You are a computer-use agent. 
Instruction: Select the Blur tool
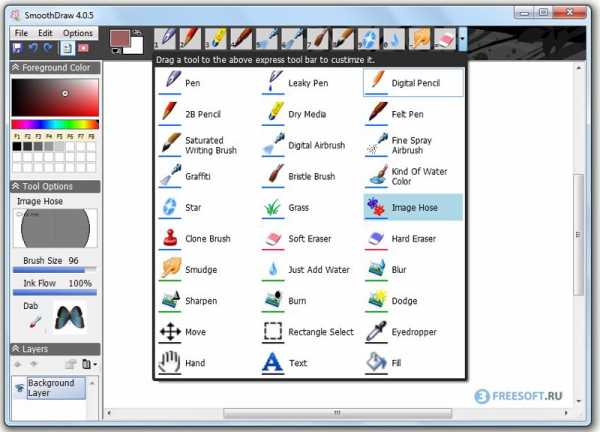413,269
